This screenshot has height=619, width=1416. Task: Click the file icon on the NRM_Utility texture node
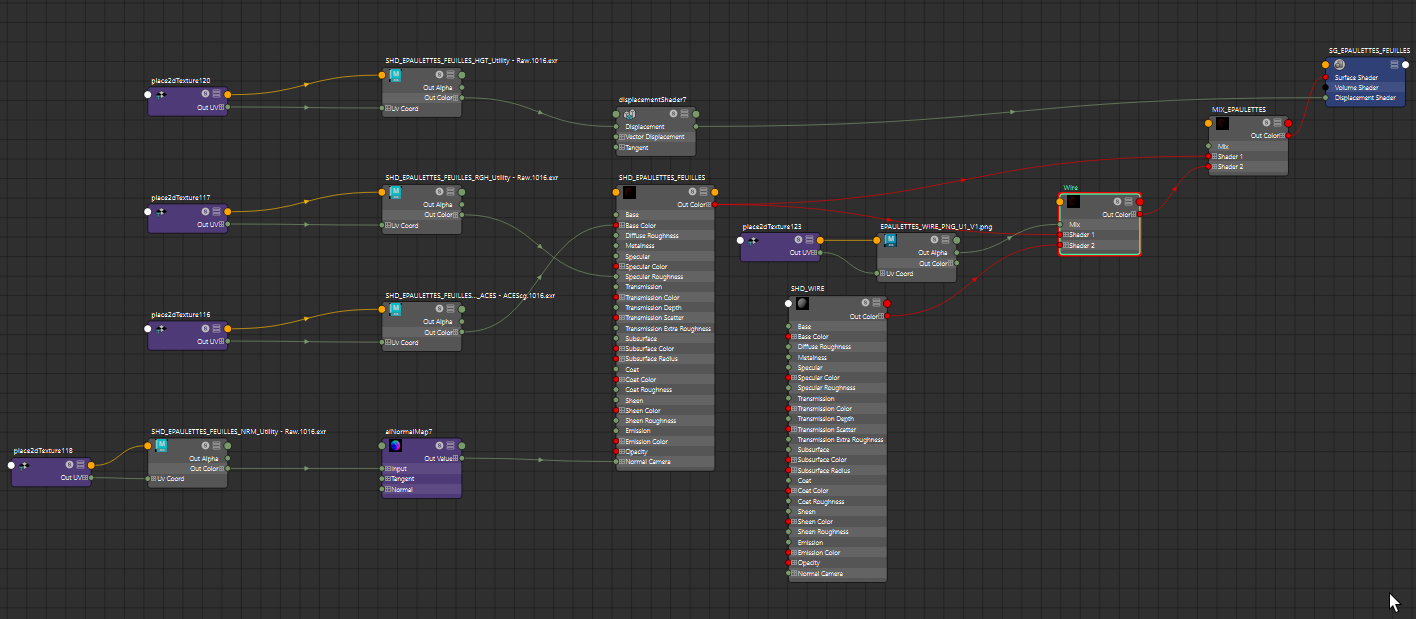click(x=161, y=446)
